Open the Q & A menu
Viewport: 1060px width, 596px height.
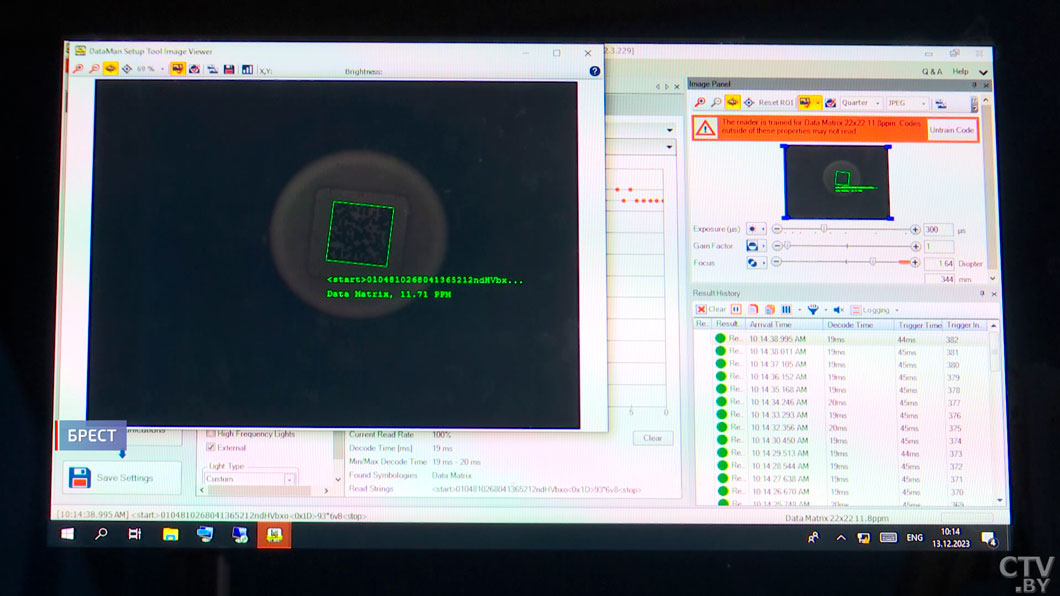(x=931, y=72)
